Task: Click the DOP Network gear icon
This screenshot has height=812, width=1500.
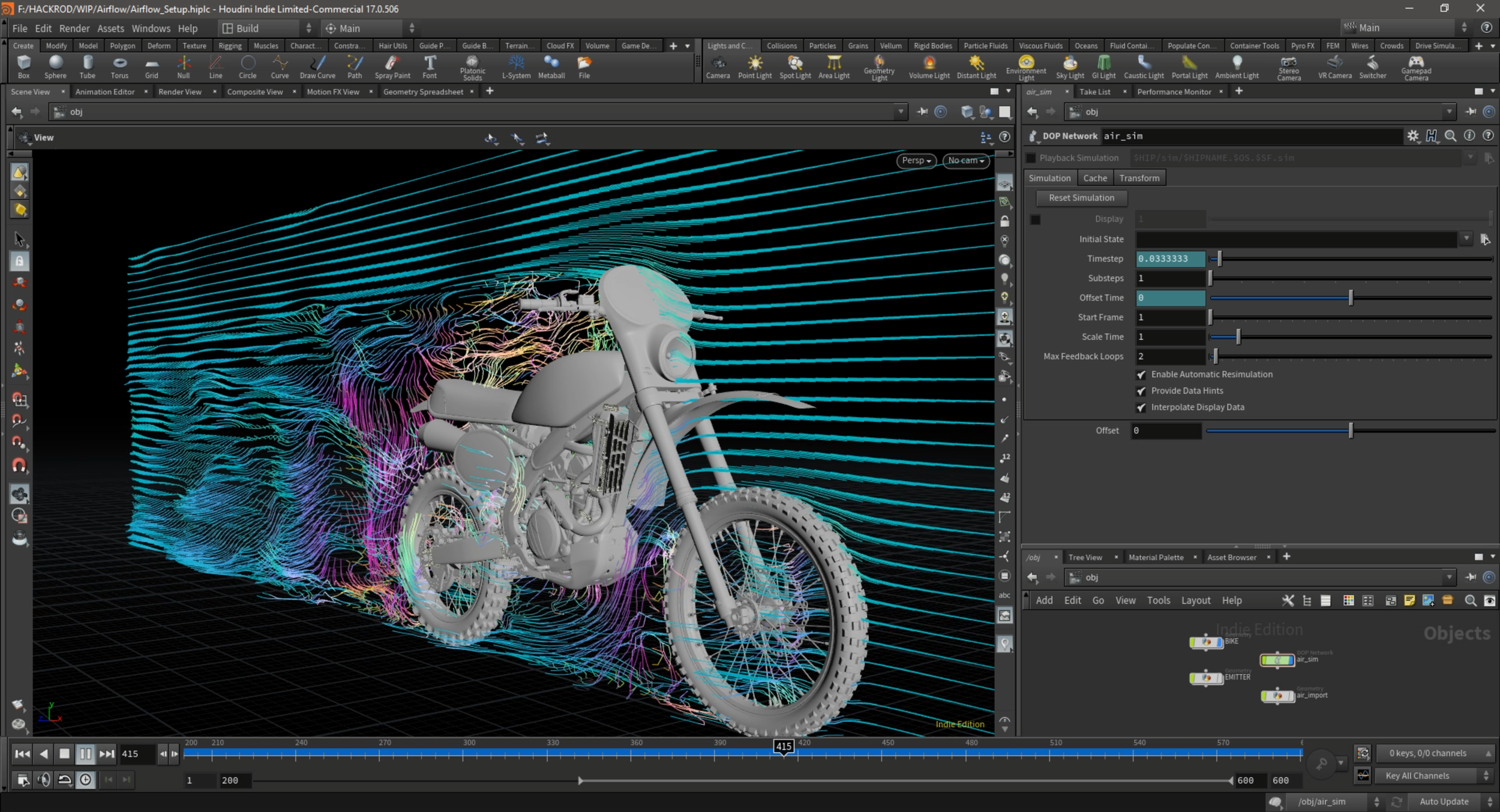Action: (1412, 136)
